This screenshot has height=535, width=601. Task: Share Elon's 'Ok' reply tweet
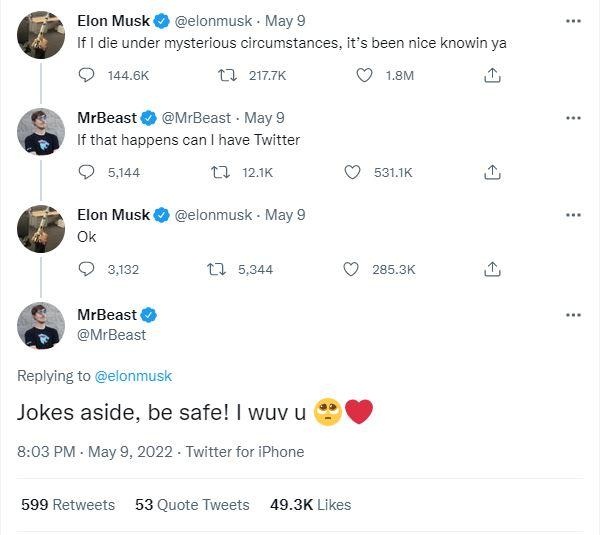pyautogui.click(x=492, y=269)
